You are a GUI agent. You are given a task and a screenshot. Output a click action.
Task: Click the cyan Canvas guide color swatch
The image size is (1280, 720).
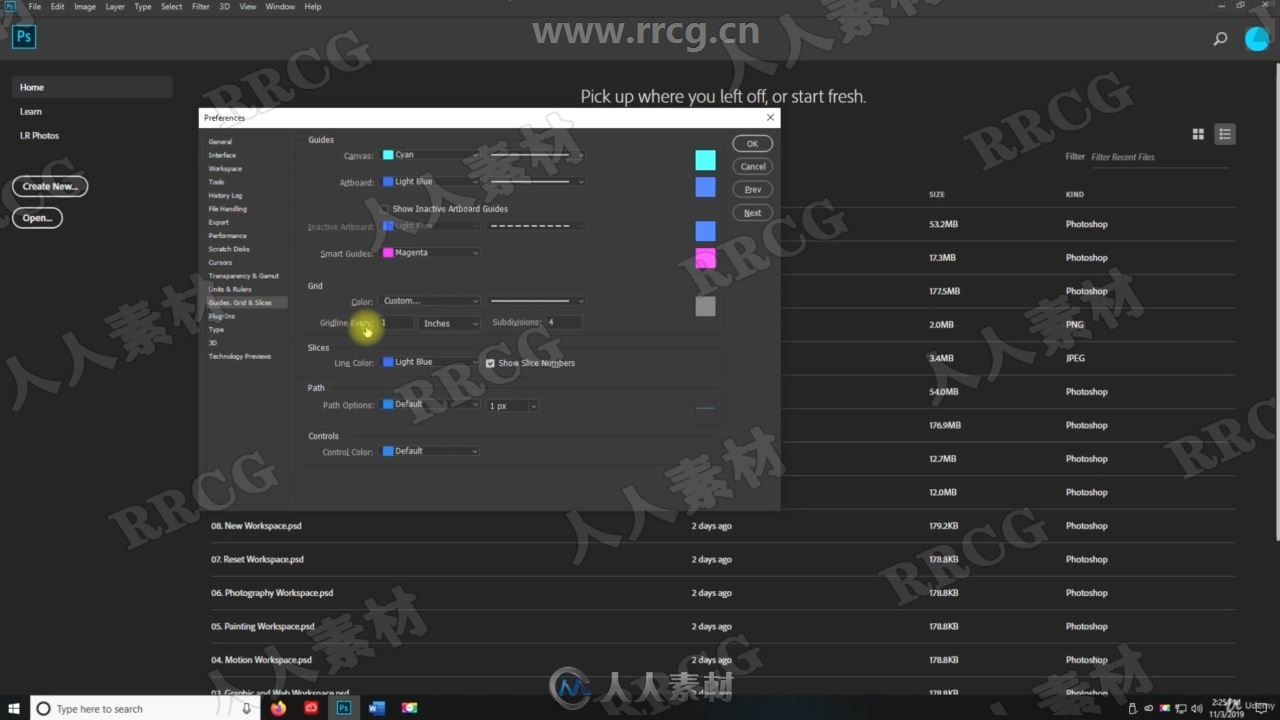[705, 160]
